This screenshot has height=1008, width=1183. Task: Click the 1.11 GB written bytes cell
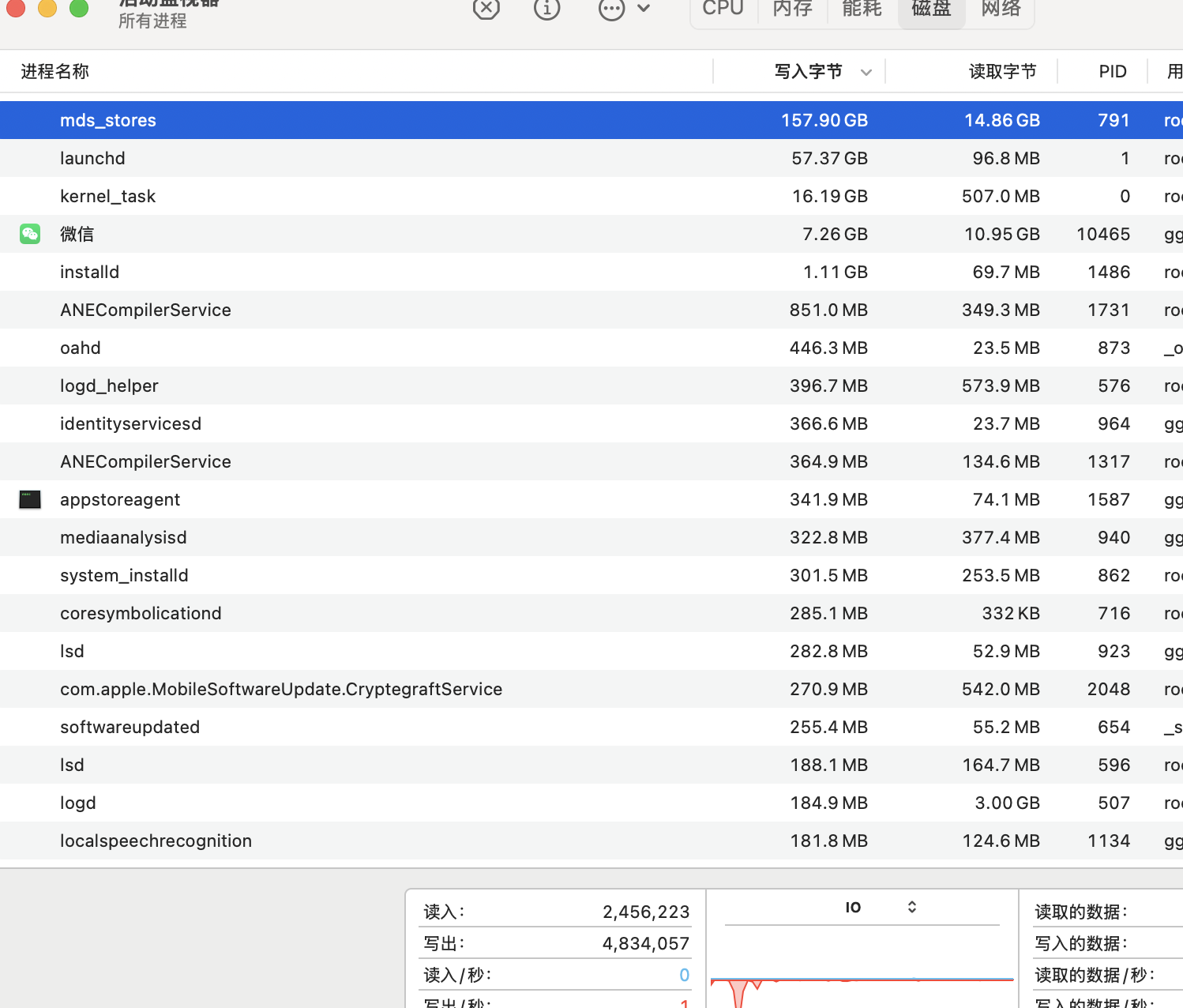(835, 272)
